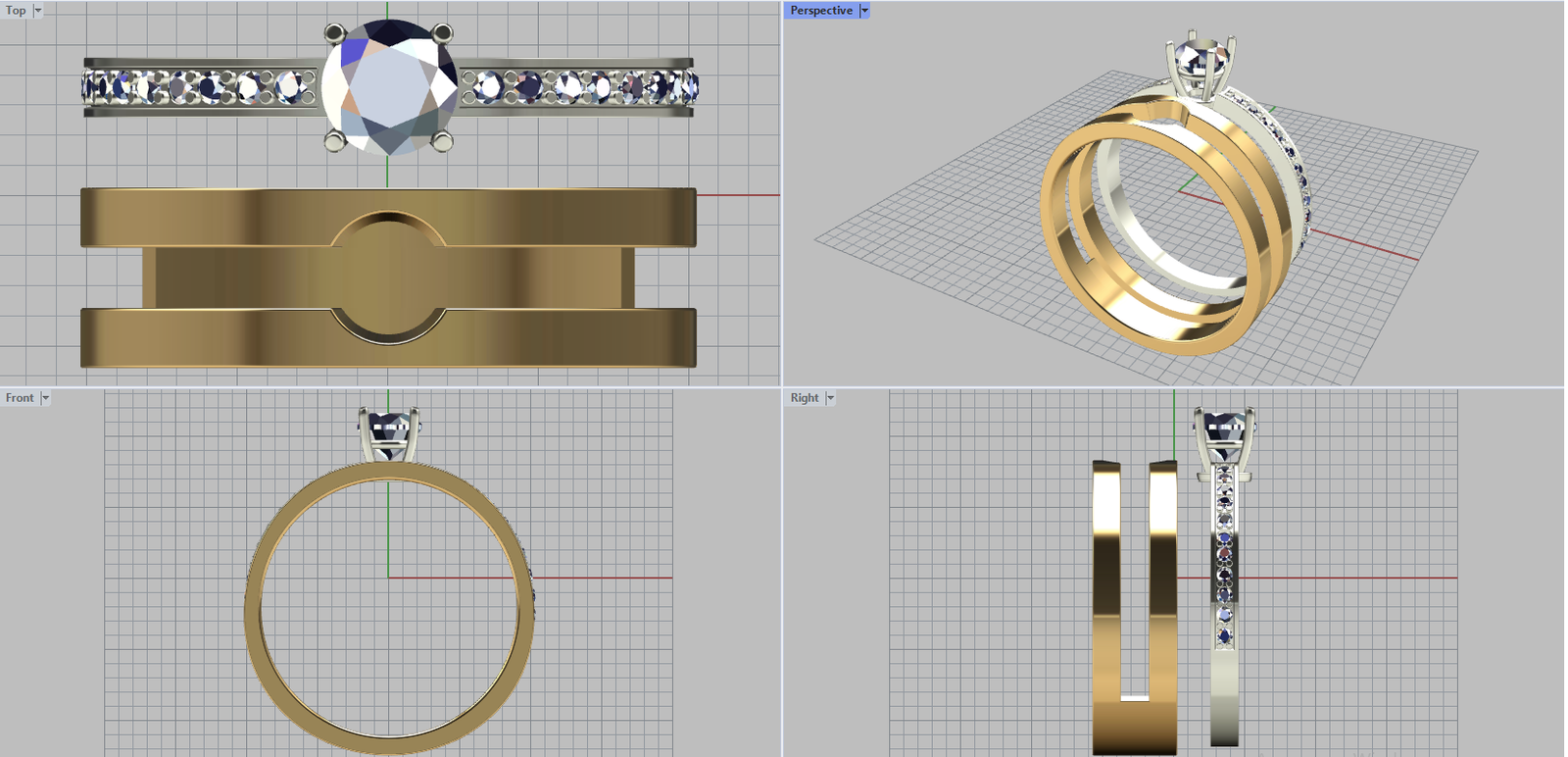
Task: Open the Perspective viewport menu arrow
Action: (x=864, y=11)
